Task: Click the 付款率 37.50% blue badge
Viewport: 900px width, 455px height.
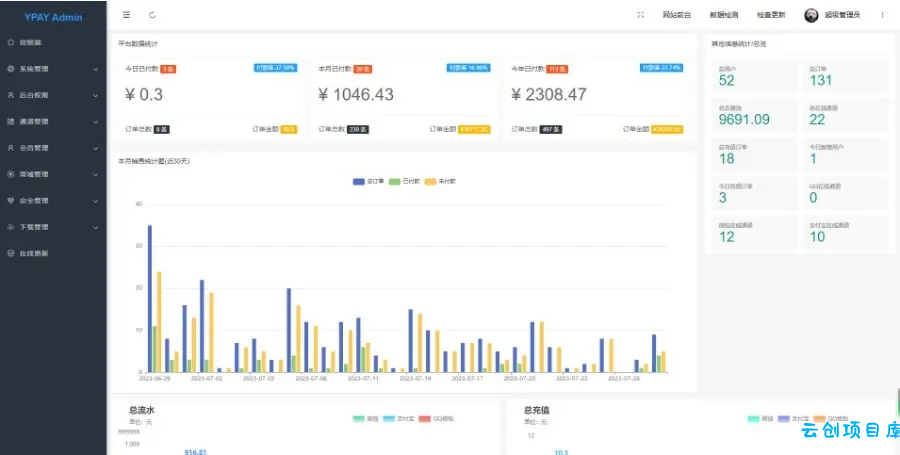Action: pos(275,68)
